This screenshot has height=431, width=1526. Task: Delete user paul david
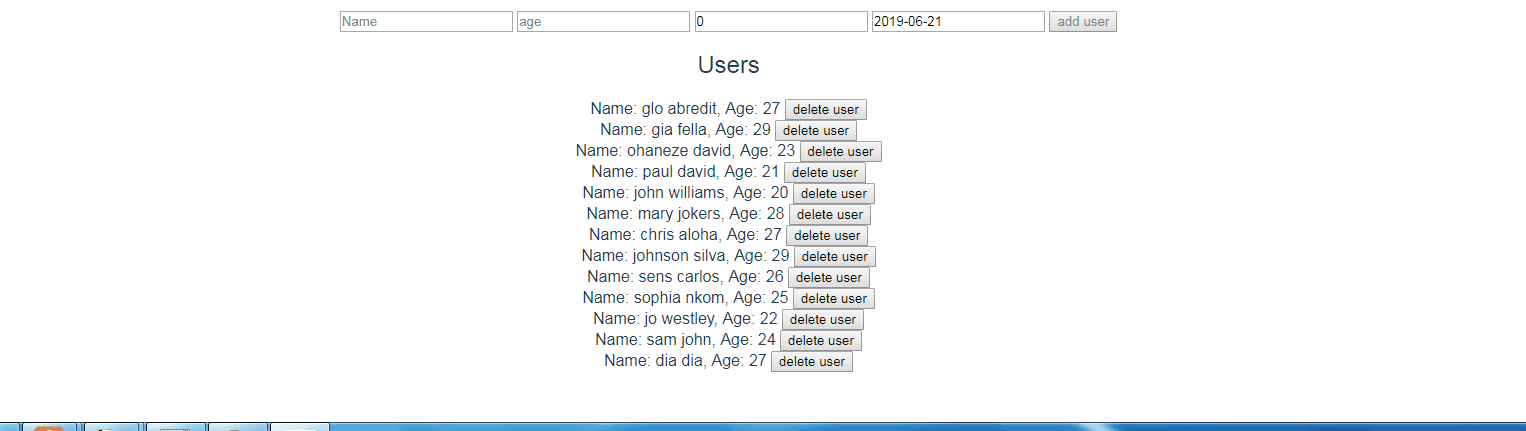(x=825, y=173)
